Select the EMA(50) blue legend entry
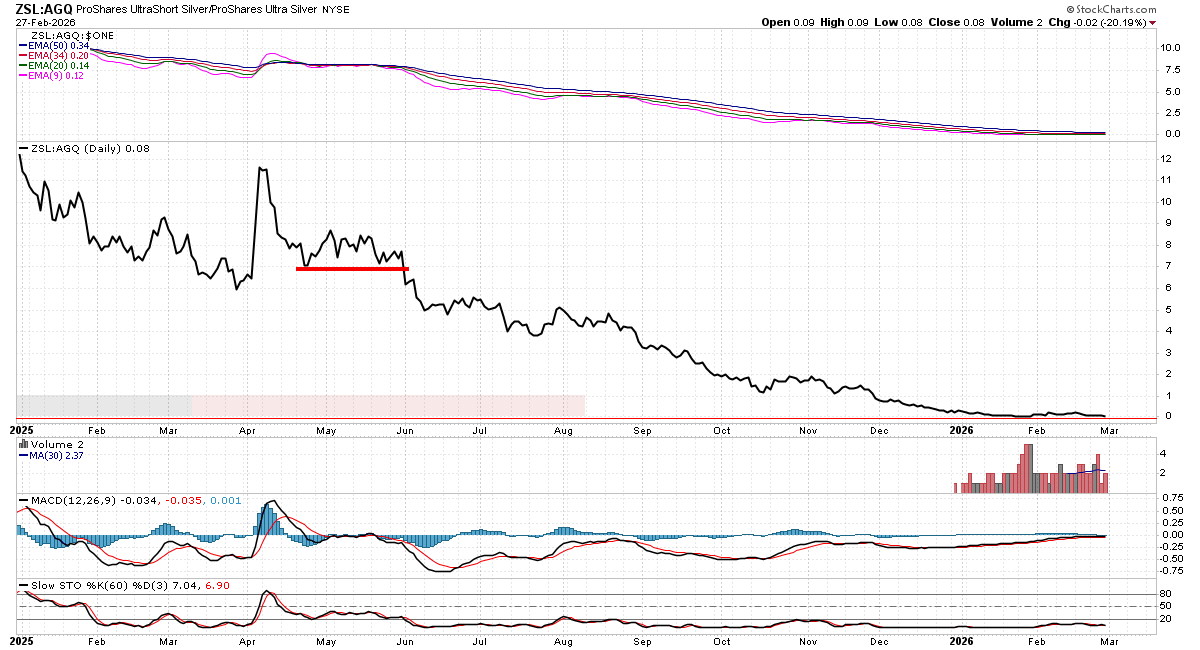Screen dimensions: 1200x650 coord(58,46)
